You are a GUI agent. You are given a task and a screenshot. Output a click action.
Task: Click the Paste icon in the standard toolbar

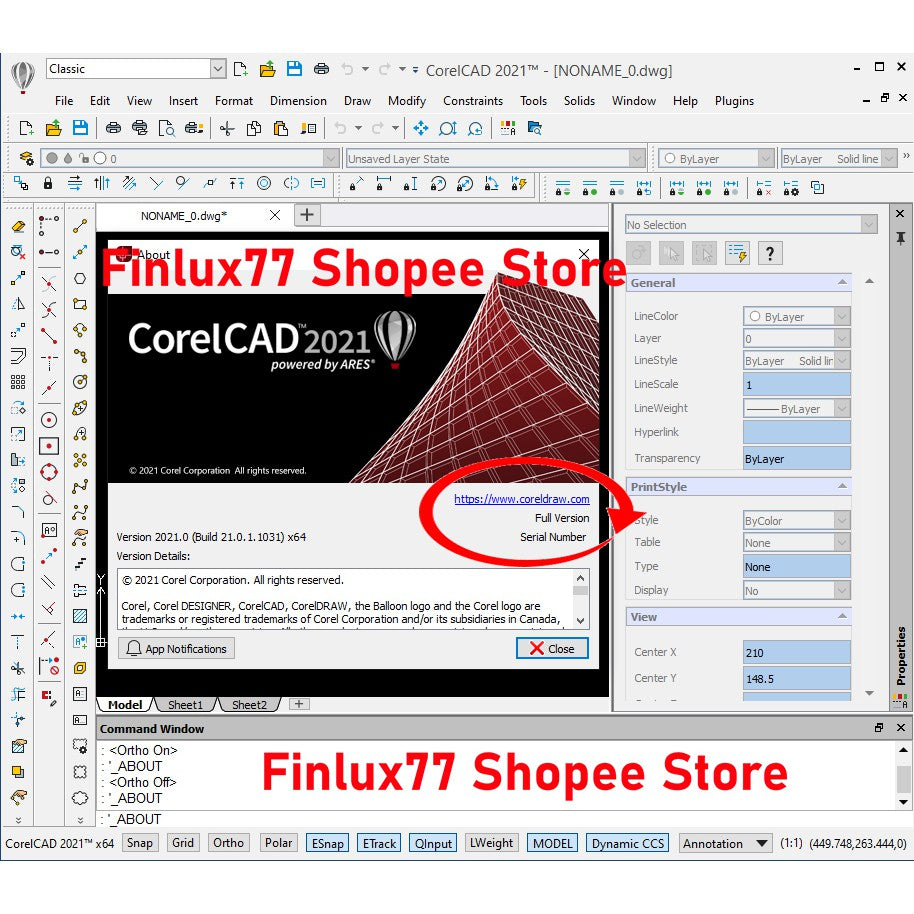280,129
